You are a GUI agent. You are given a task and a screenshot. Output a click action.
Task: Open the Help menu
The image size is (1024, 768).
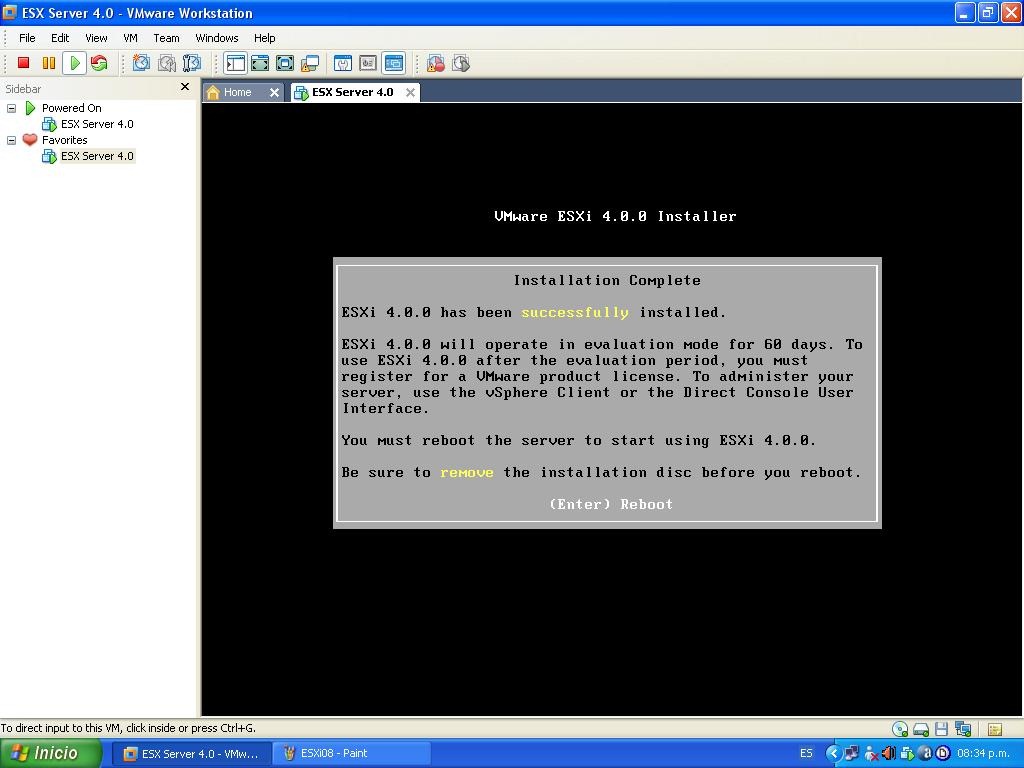pyautogui.click(x=264, y=38)
